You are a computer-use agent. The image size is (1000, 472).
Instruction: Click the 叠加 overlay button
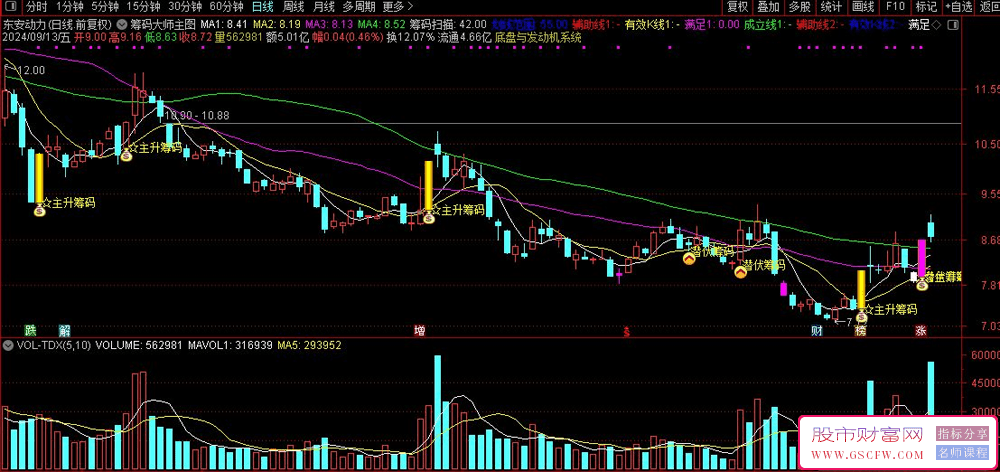tap(768, 7)
